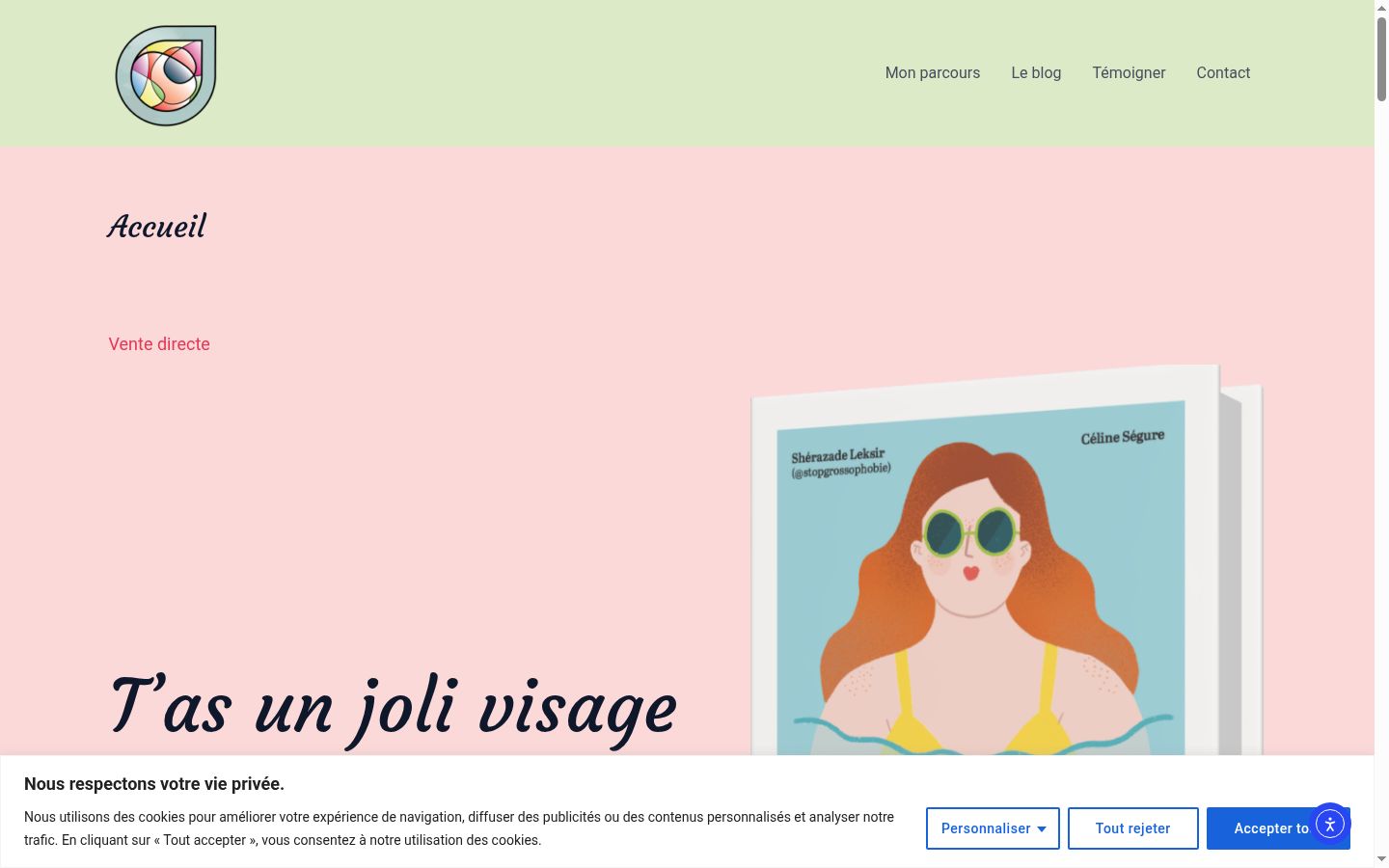The image size is (1389, 868).
Task: Follow the Vente directe link
Action: click(159, 344)
